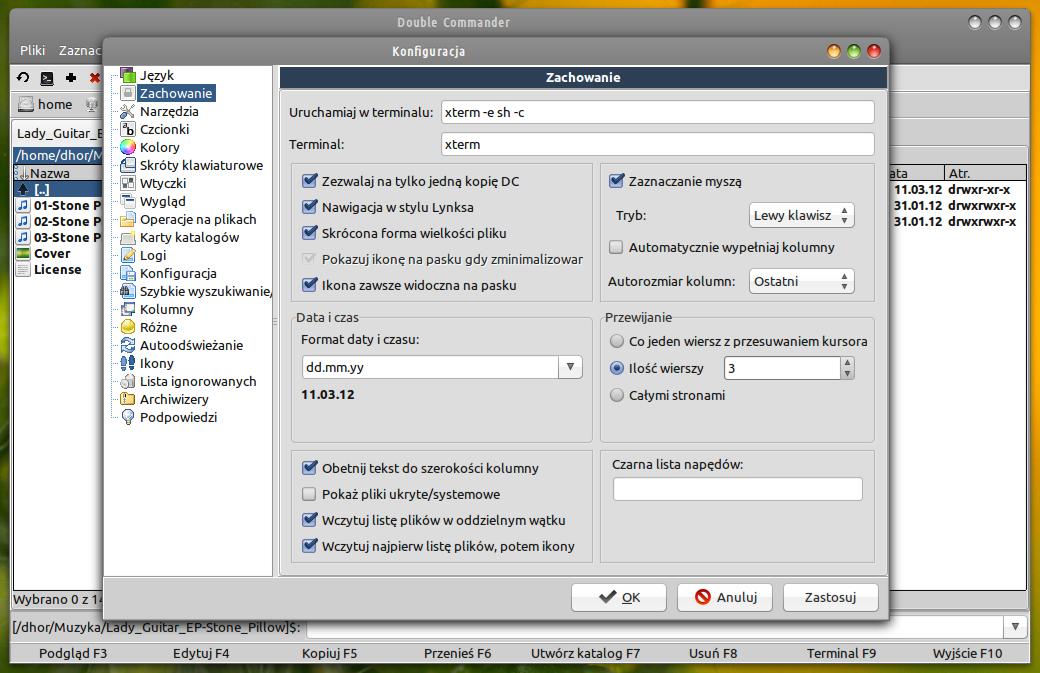The width and height of the screenshot is (1040, 673).
Task: Confirm settings with OK button
Action: (619, 597)
